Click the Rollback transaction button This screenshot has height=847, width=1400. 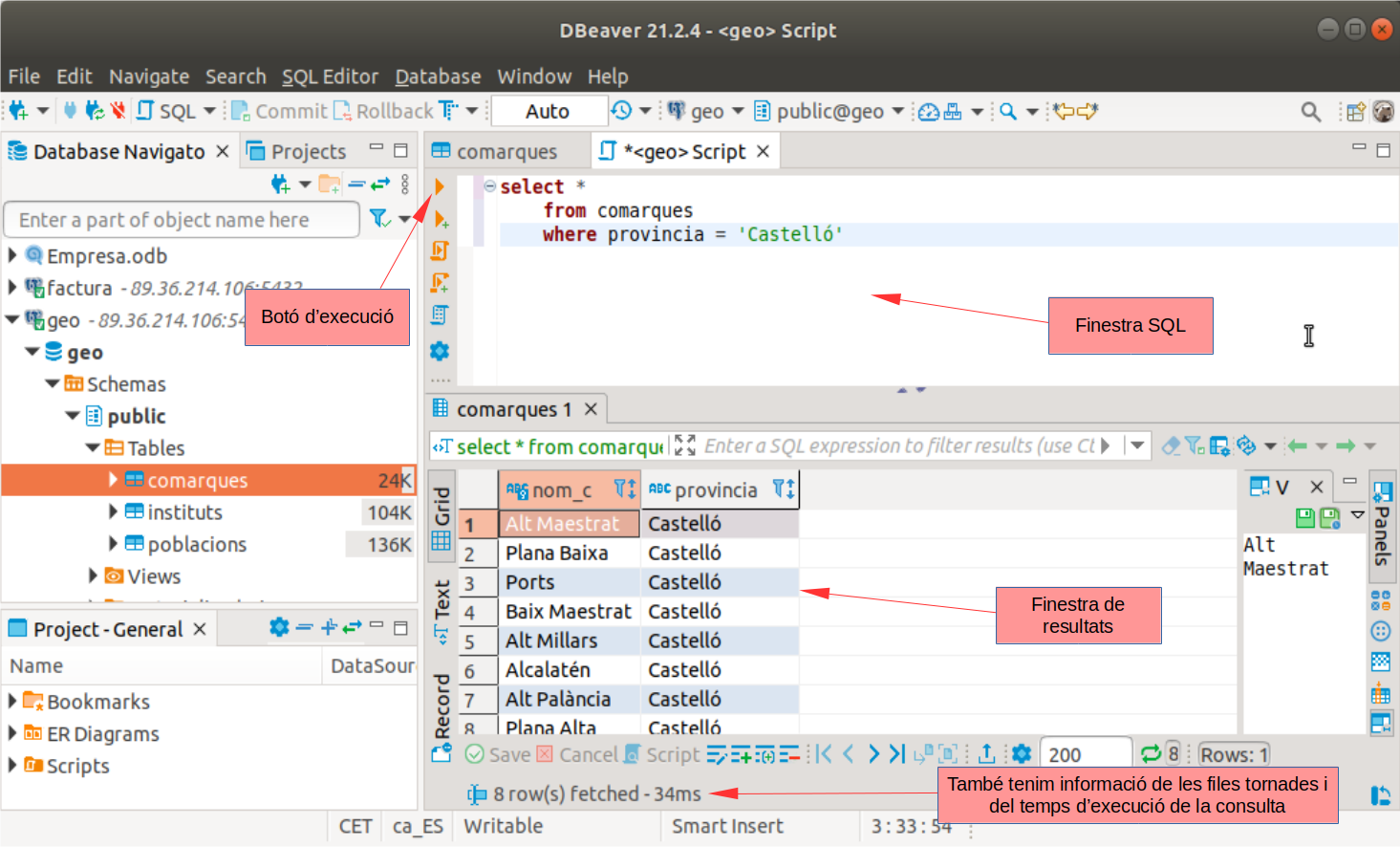point(382,112)
